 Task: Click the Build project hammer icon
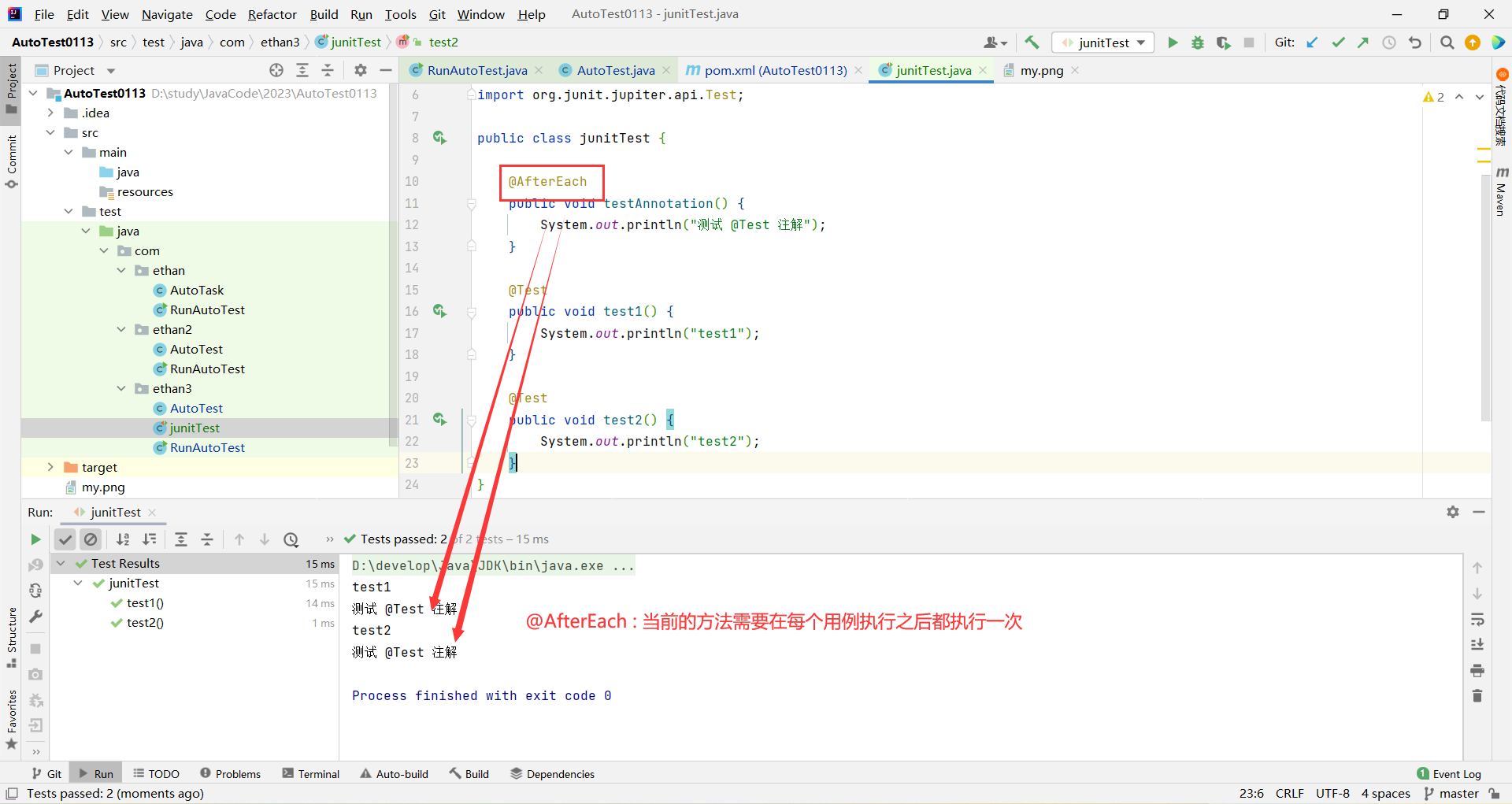[1032, 43]
